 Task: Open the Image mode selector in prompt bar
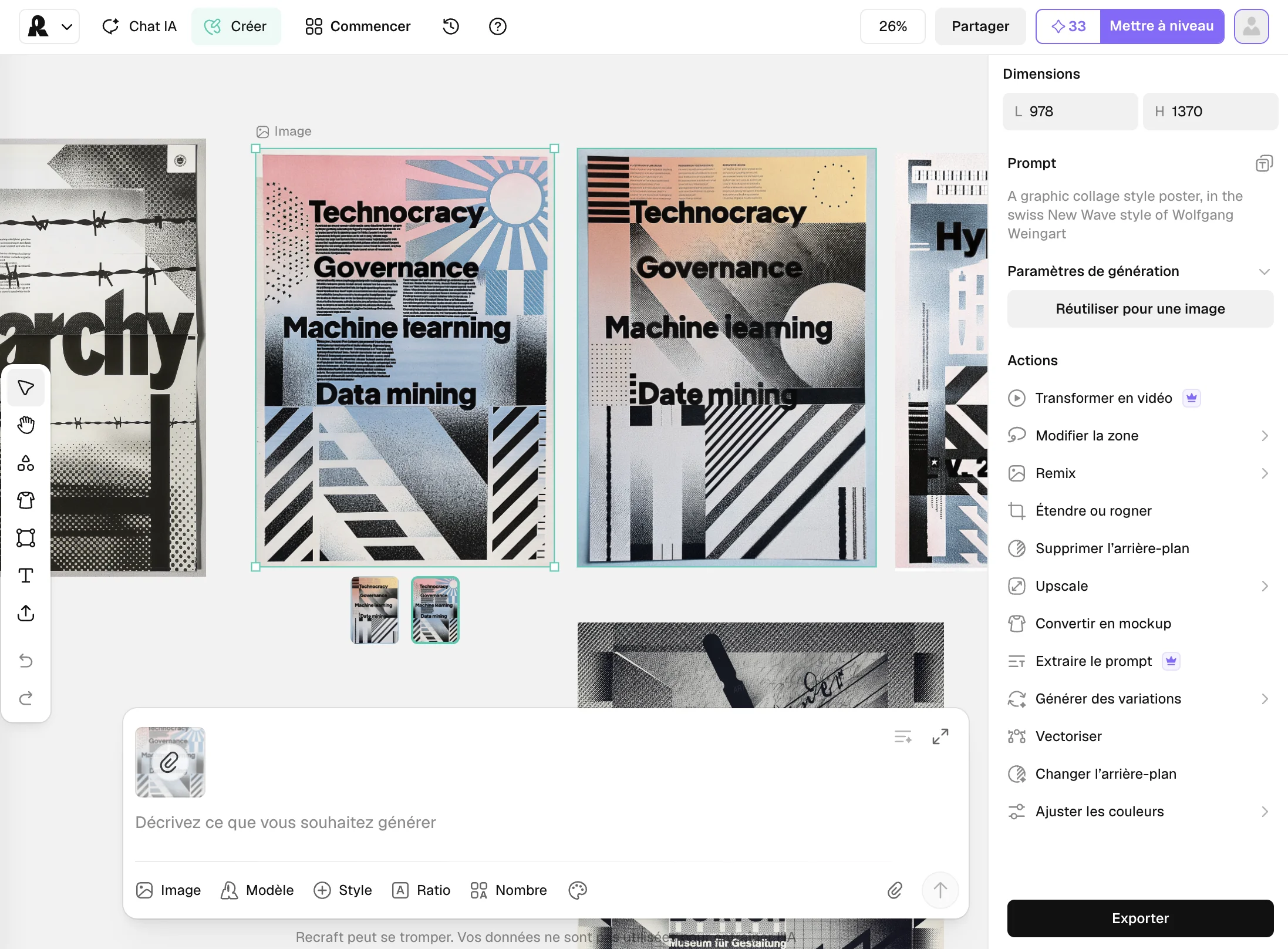click(x=168, y=890)
